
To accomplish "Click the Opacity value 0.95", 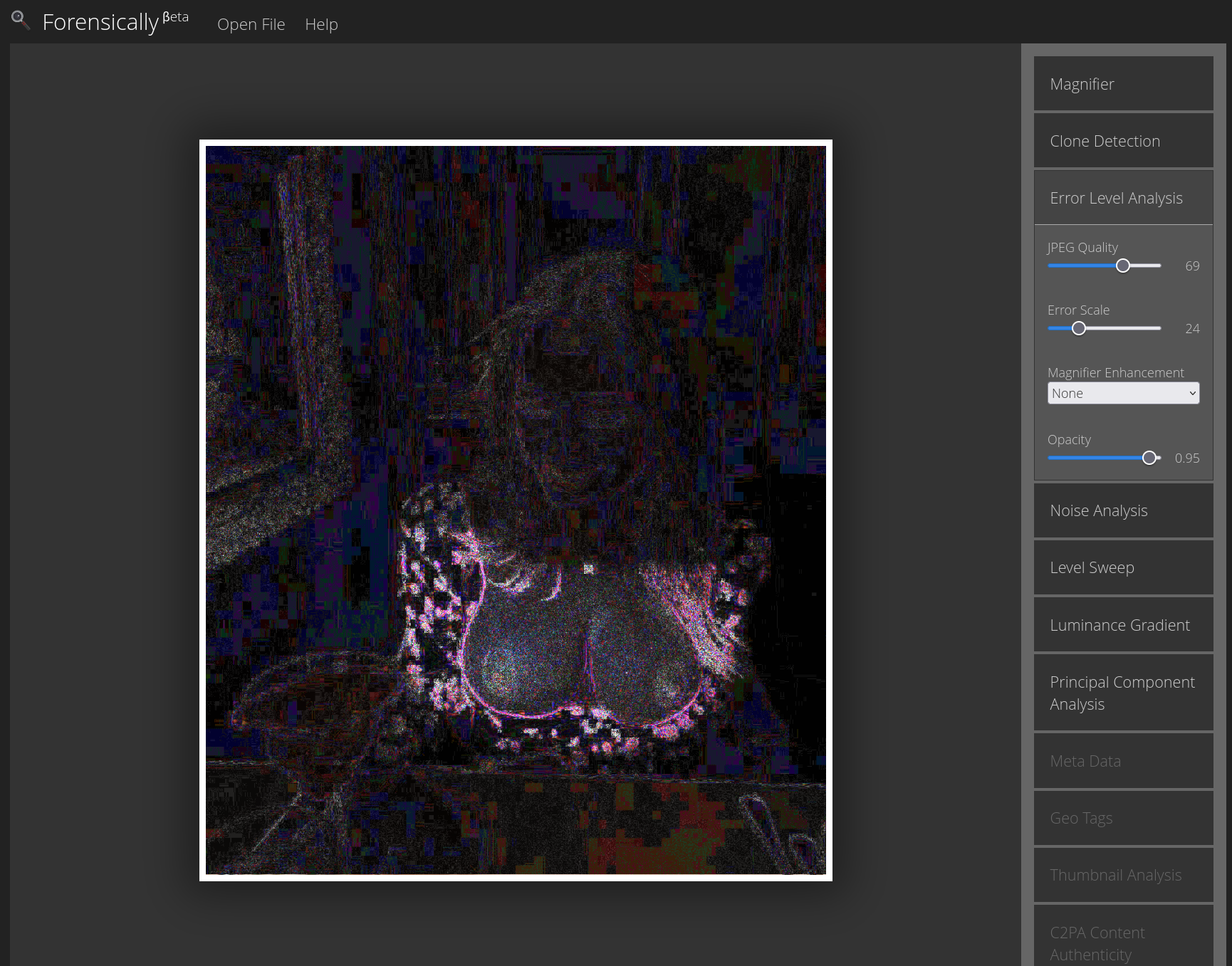I will click(1187, 458).
